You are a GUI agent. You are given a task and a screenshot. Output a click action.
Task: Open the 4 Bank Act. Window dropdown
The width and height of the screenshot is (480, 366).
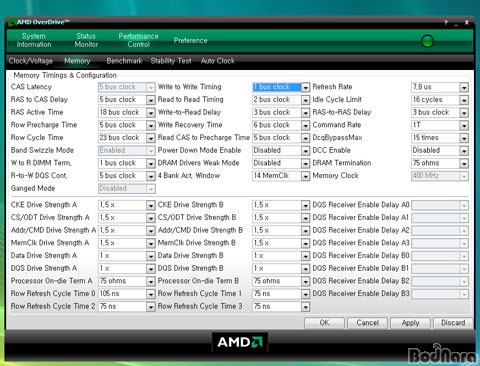(305, 176)
